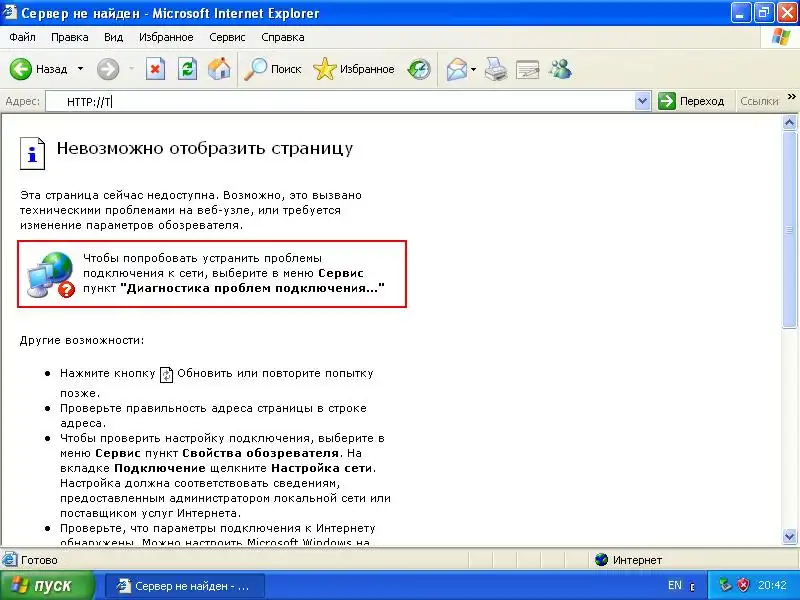Click into the address bar field

click(x=340, y=102)
